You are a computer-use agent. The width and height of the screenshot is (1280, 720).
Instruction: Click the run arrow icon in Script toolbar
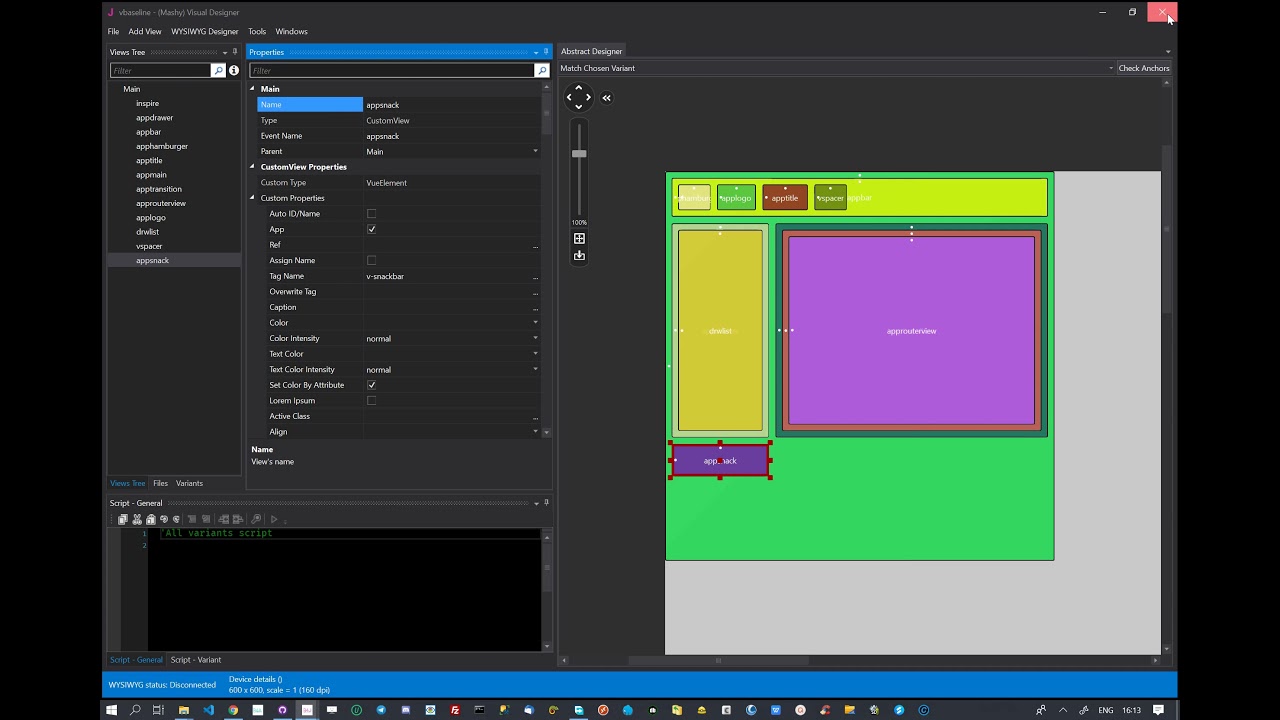274,519
